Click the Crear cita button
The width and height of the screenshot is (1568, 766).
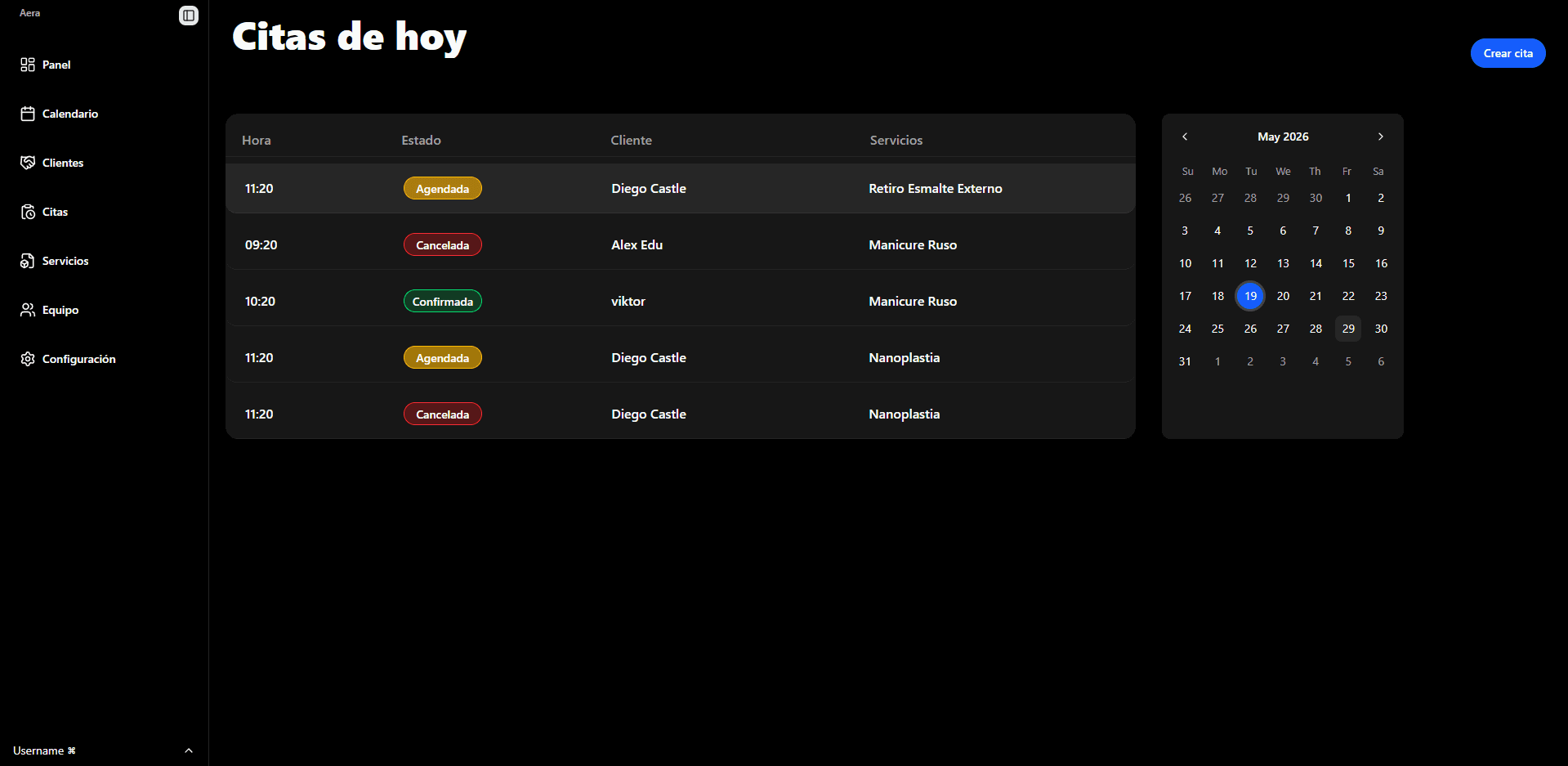(x=1508, y=53)
